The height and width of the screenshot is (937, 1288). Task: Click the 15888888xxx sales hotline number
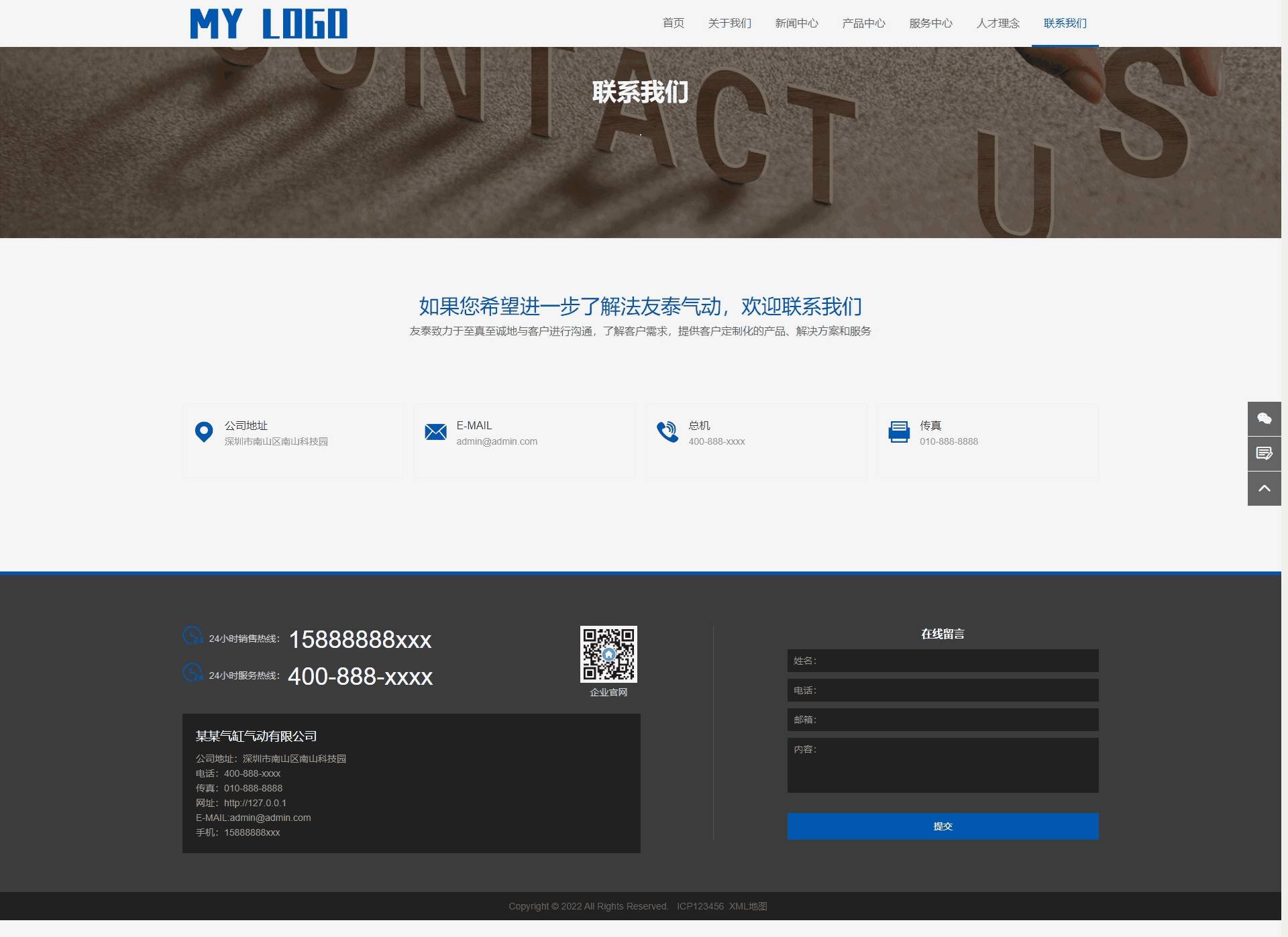coord(360,639)
